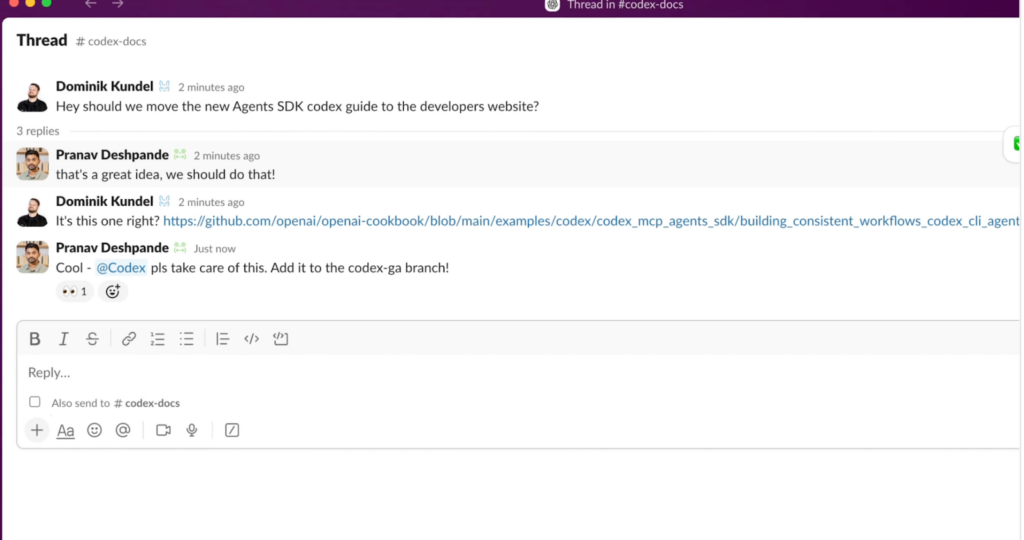
Task: Insert a link with the link icon
Action: click(129, 339)
